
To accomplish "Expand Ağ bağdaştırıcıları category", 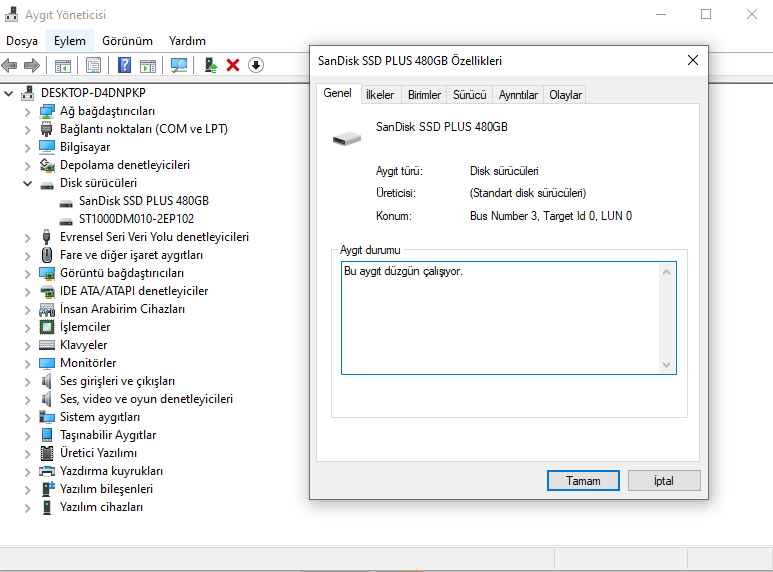I will click(x=28, y=112).
